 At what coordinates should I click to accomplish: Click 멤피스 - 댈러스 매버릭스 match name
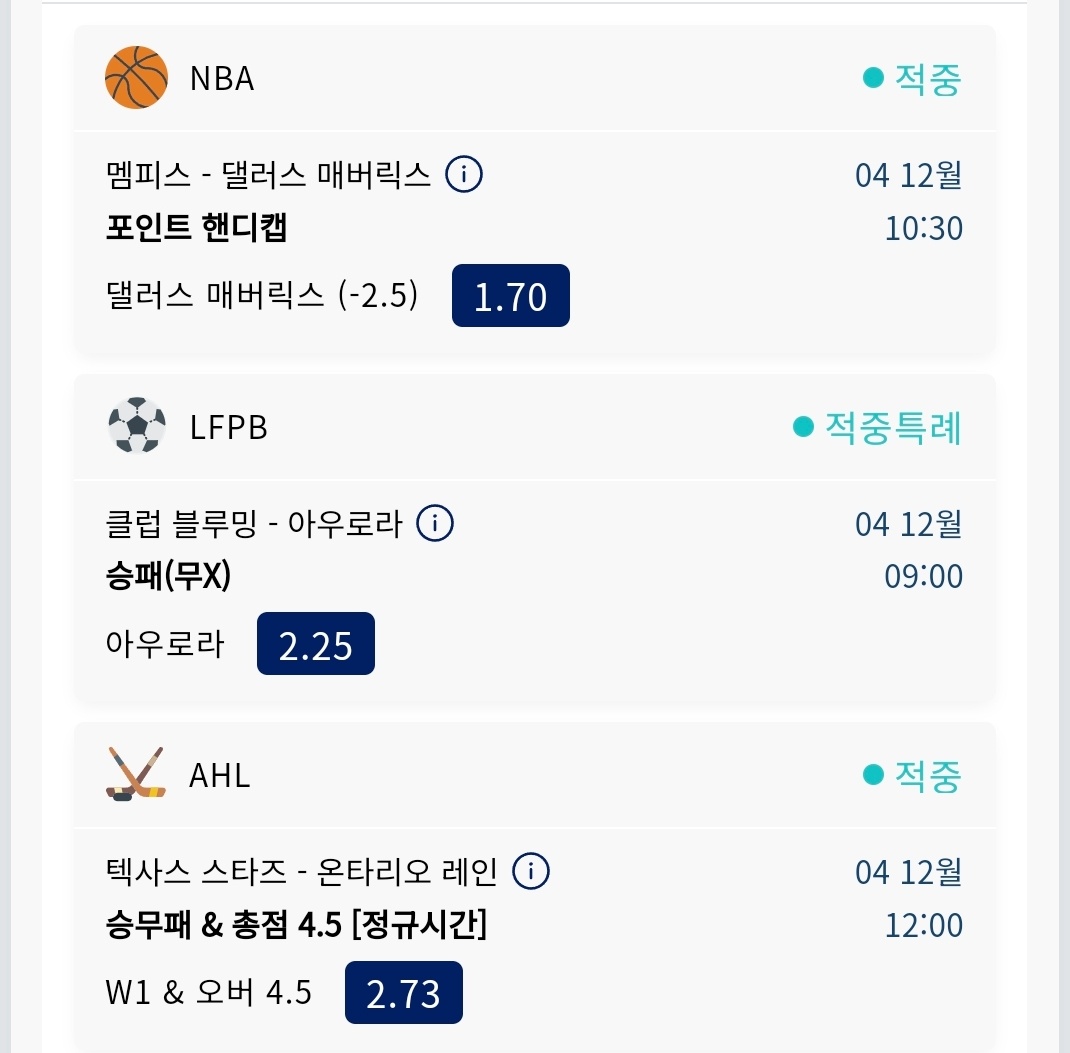(268, 176)
